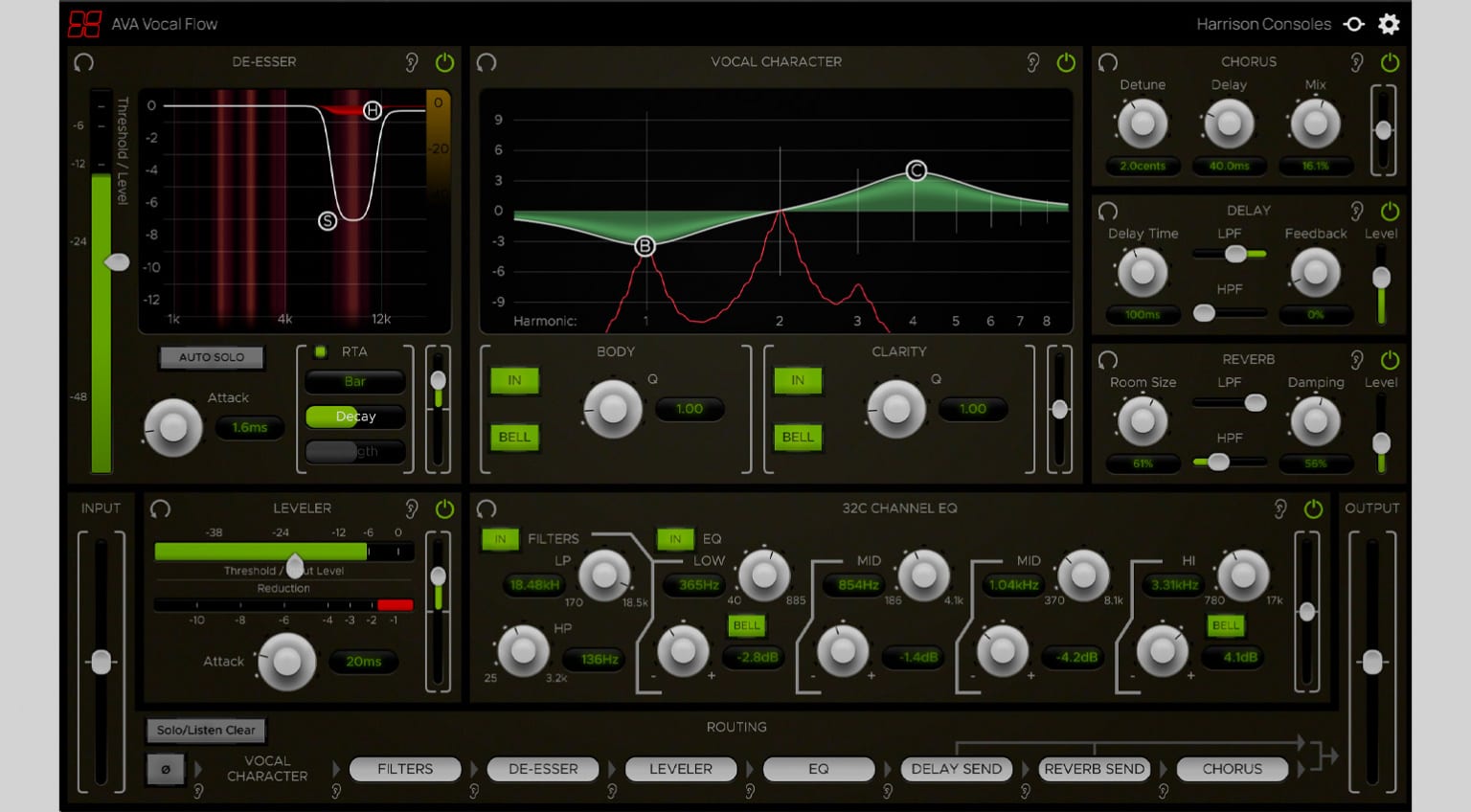The image size is (1471, 812).
Task: Click the Delay section listen ear icon
Action: pos(1357,211)
